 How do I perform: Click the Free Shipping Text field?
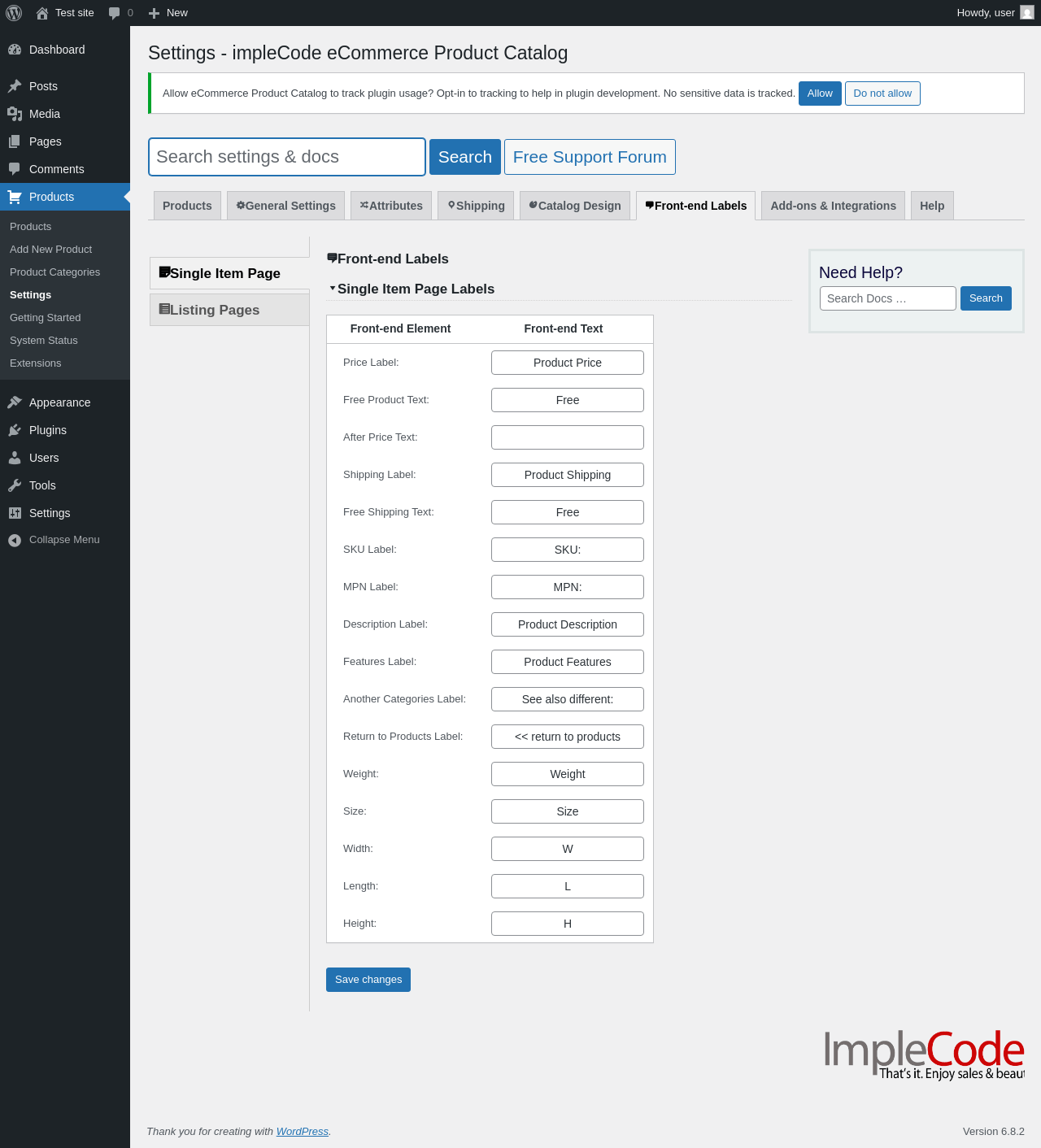coord(568,512)
